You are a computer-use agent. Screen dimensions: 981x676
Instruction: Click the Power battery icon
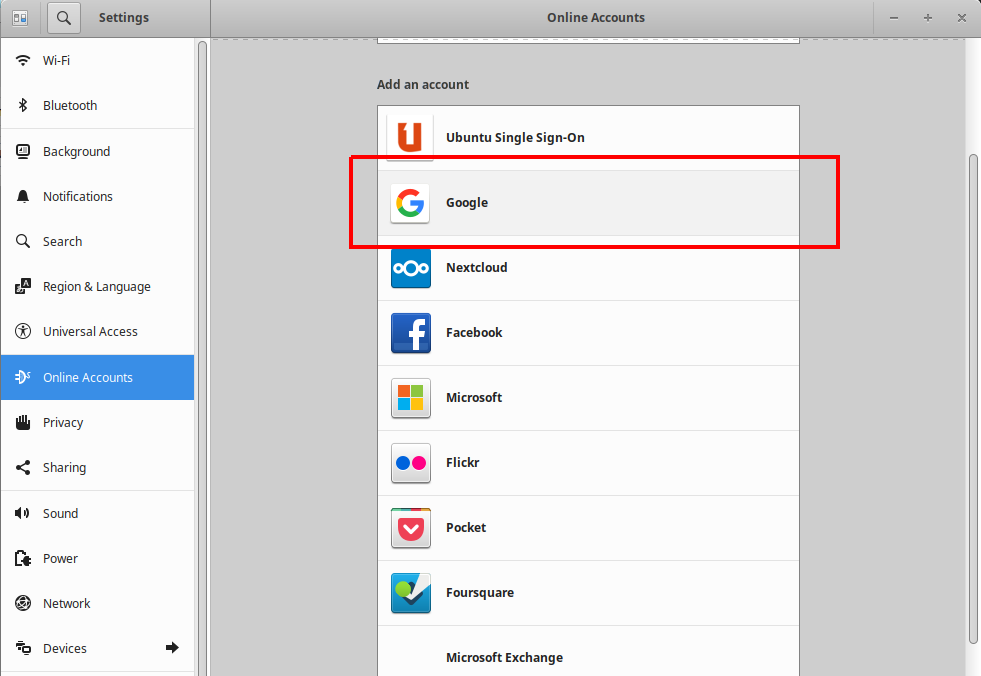(x=23, y=558)
